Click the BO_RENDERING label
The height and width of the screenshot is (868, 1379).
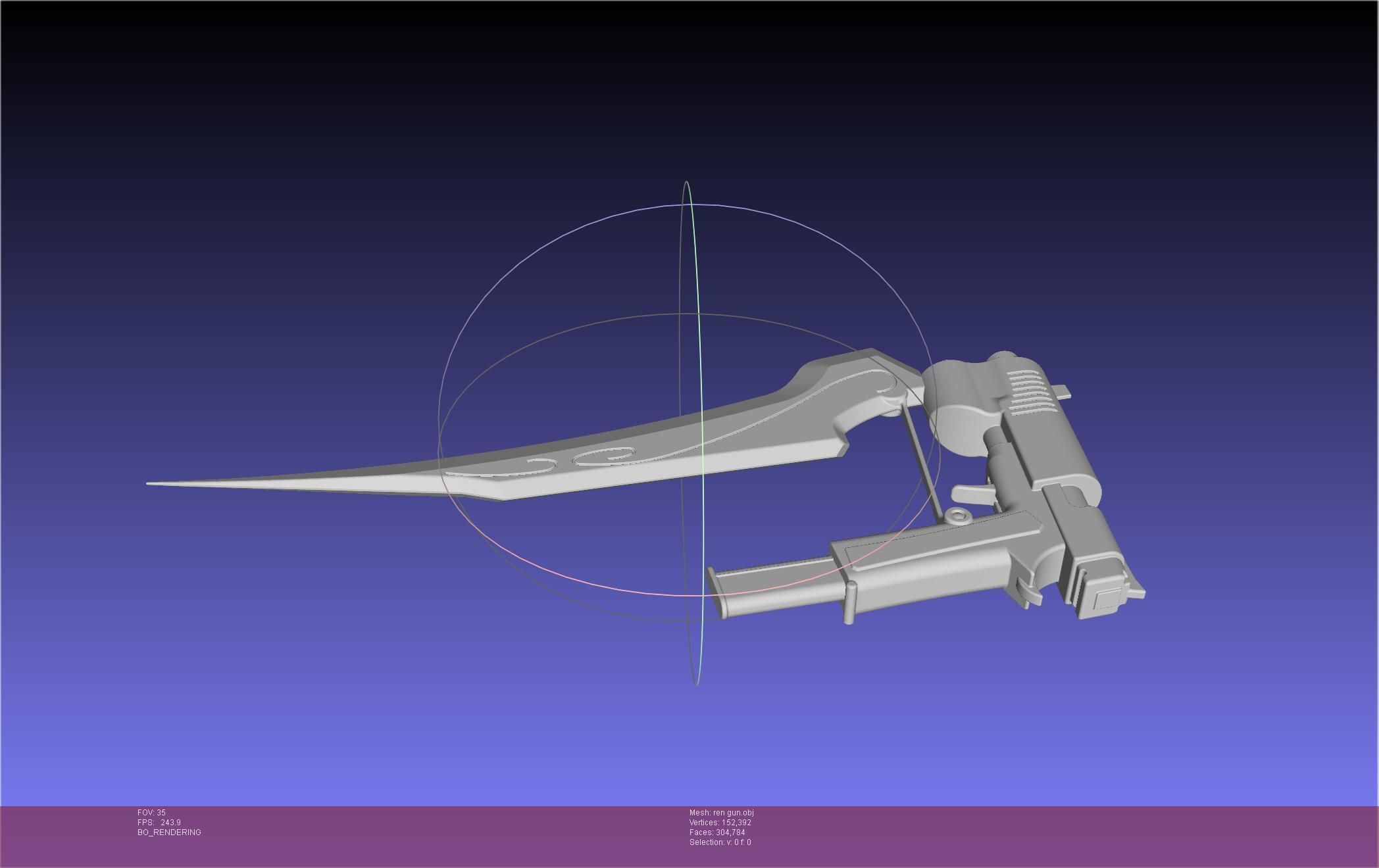169,832
